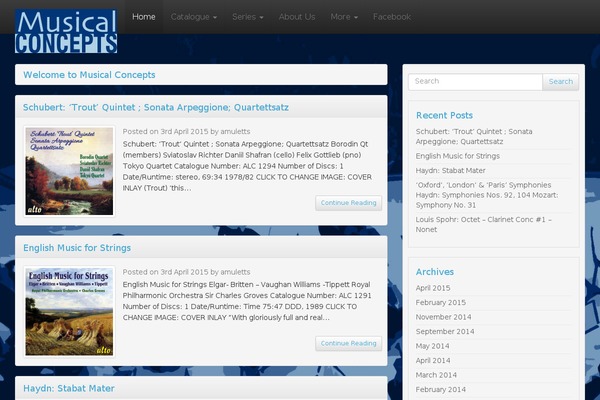This screenshot has height=400, width=600.
Task: Go to the Home nav item
Action: tap(143, 17)
